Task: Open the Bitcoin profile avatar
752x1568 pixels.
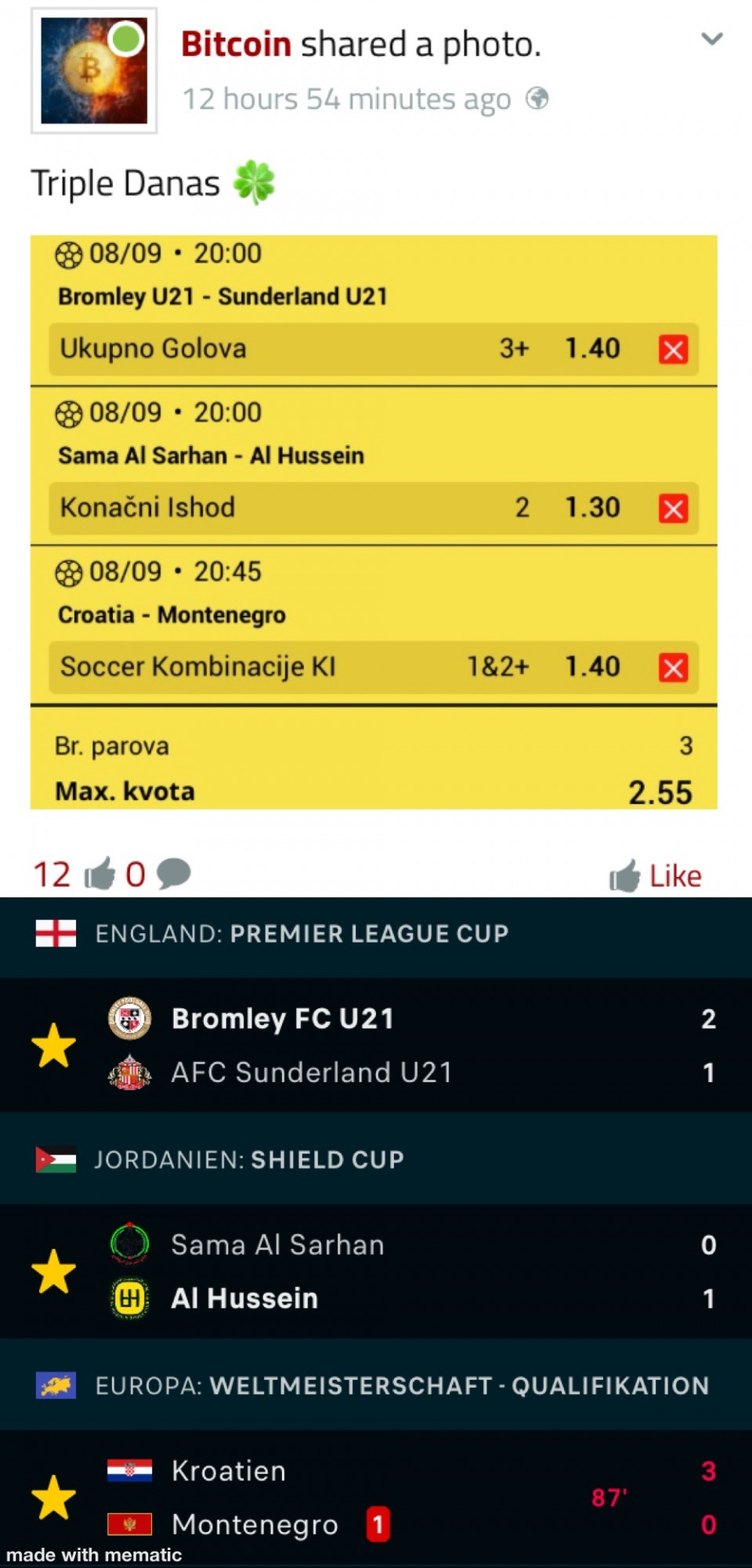Action: 94,71
